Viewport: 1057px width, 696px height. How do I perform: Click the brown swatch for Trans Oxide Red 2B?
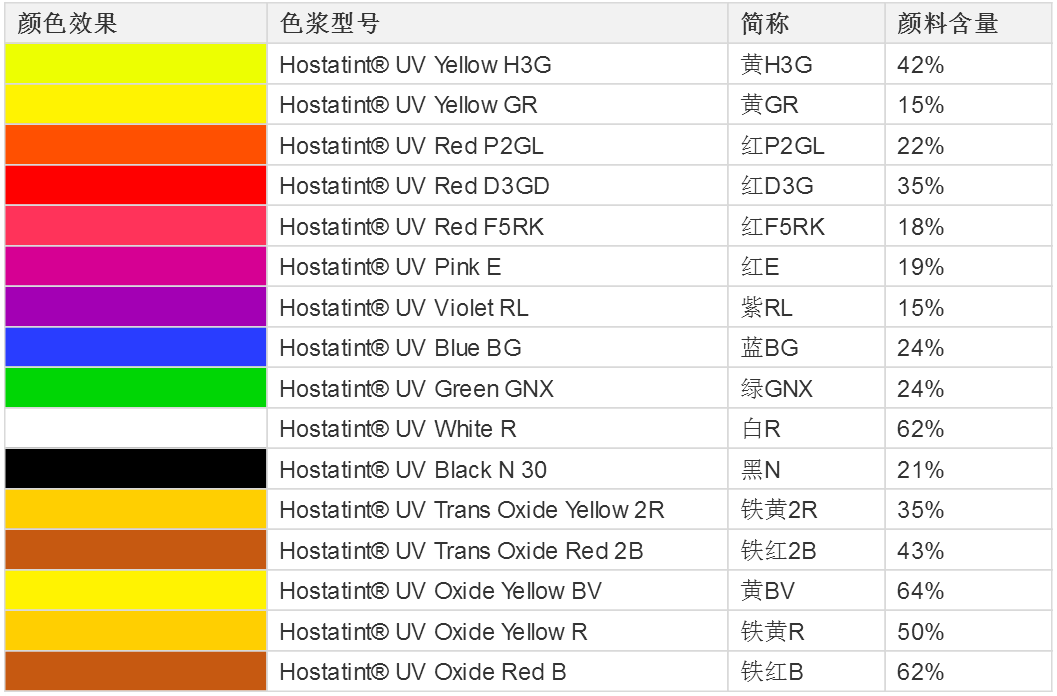pos(135,550)
